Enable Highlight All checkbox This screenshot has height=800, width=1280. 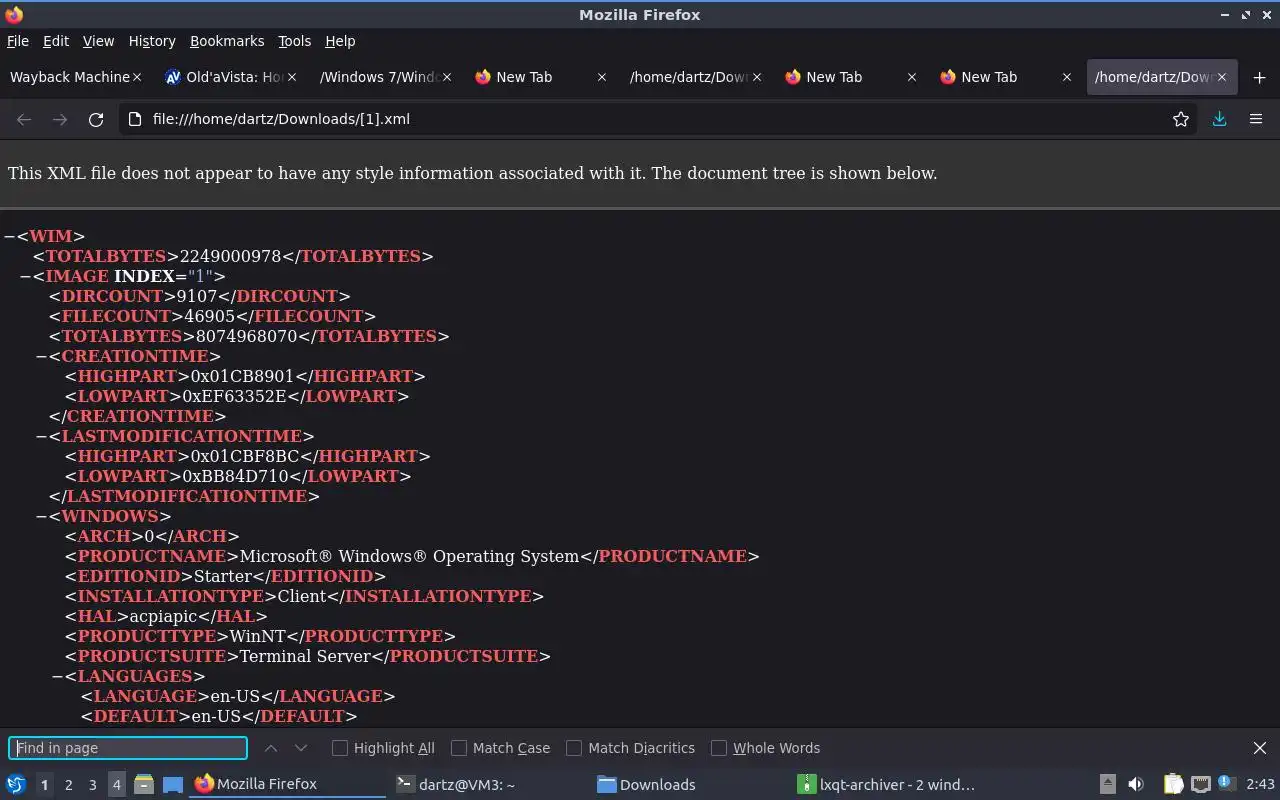click(x=340, y=748)
